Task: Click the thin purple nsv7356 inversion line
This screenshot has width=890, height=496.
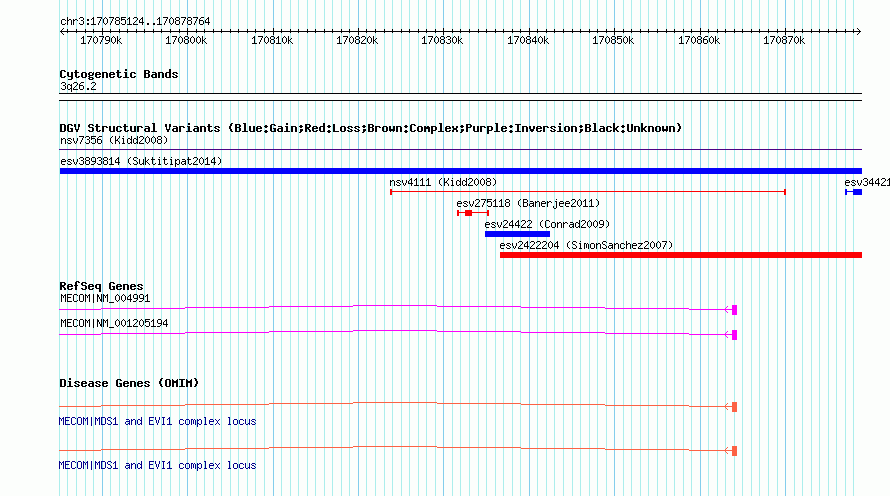Action: (460, 150)
